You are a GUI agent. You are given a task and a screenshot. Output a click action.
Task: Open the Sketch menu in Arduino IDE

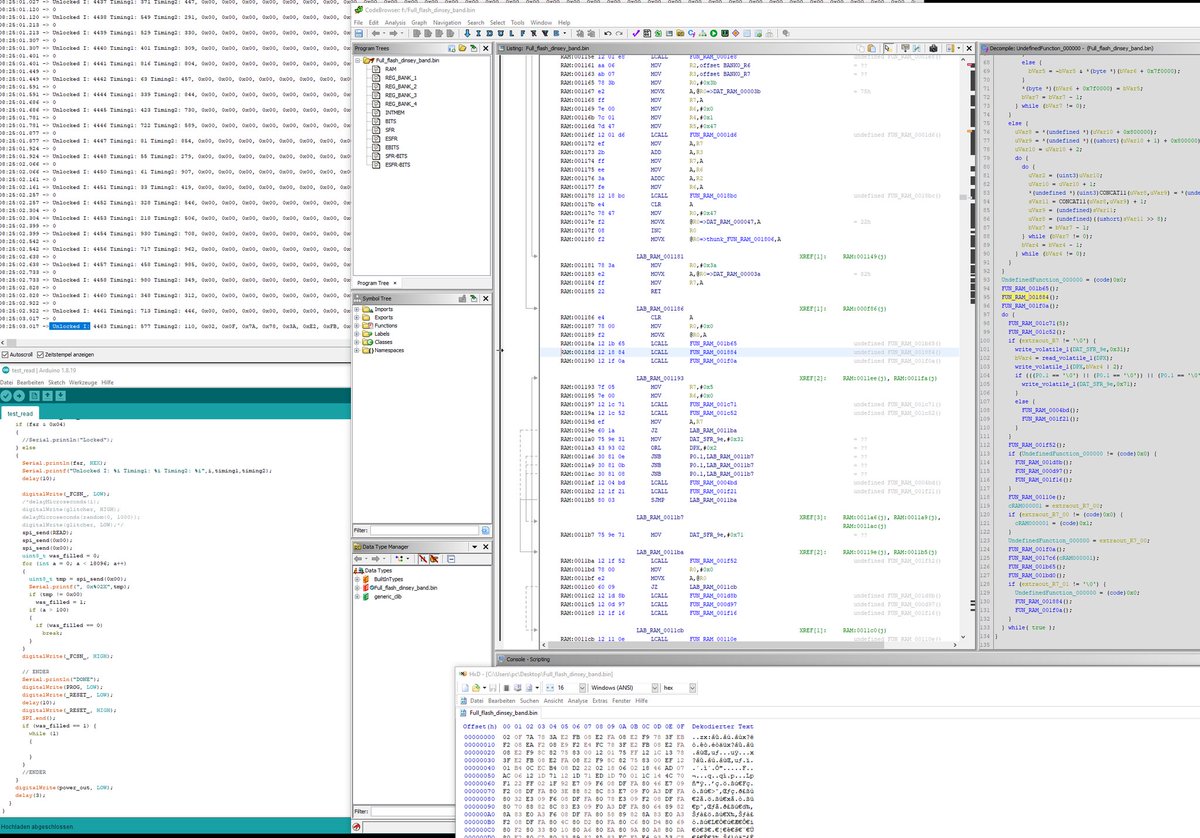pos(57,382)
